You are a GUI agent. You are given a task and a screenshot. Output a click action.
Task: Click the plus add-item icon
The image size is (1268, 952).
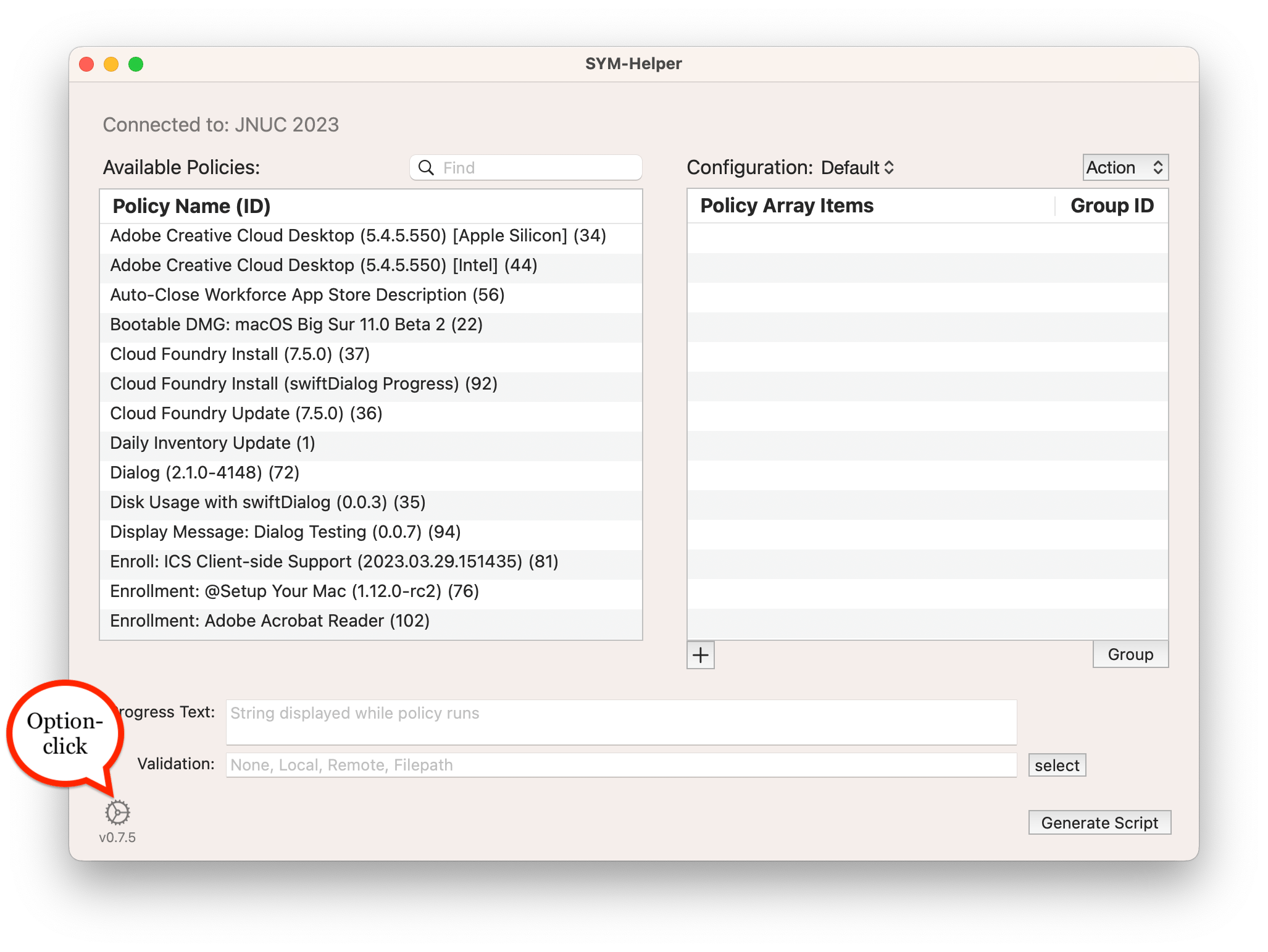click(x=700, y=655)
